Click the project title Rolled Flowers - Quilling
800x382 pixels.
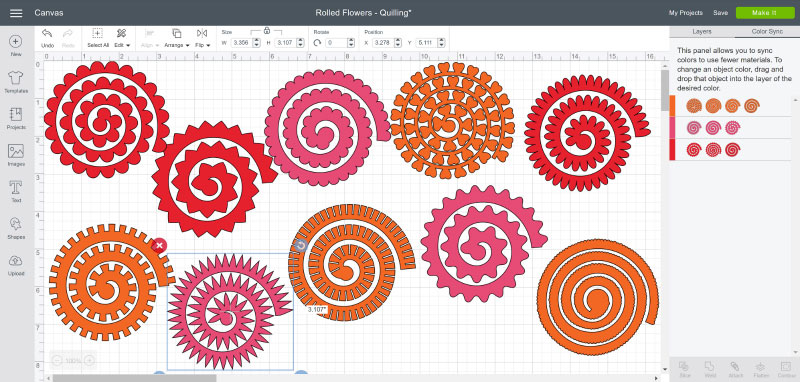click(x=363, y=13)
